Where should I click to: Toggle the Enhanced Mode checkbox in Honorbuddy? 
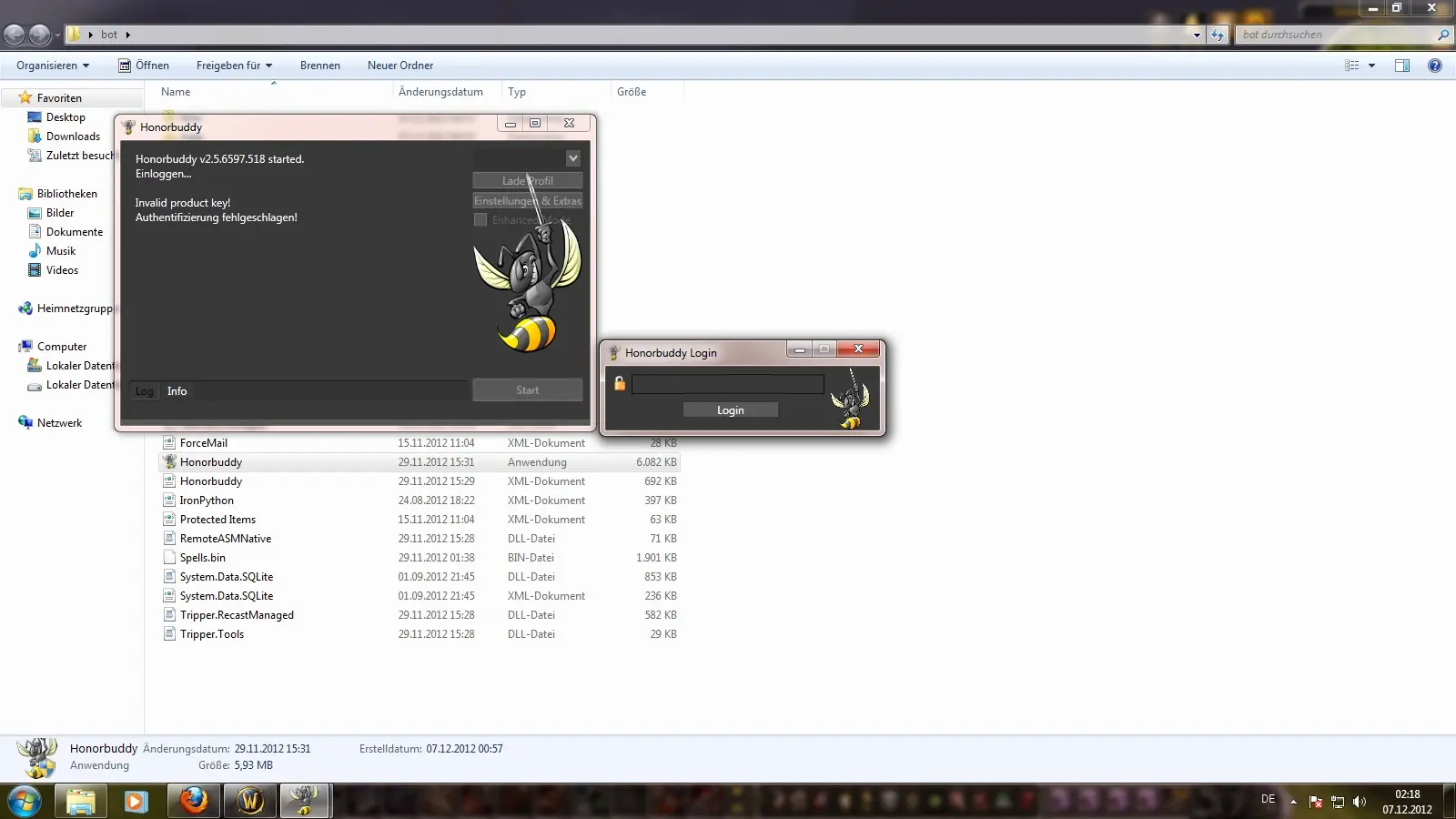pyautogui.click(x=480, y=220)
